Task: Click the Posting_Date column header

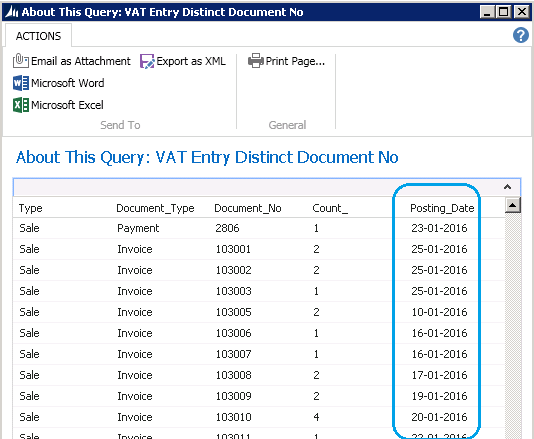Action: pos(442,208)
